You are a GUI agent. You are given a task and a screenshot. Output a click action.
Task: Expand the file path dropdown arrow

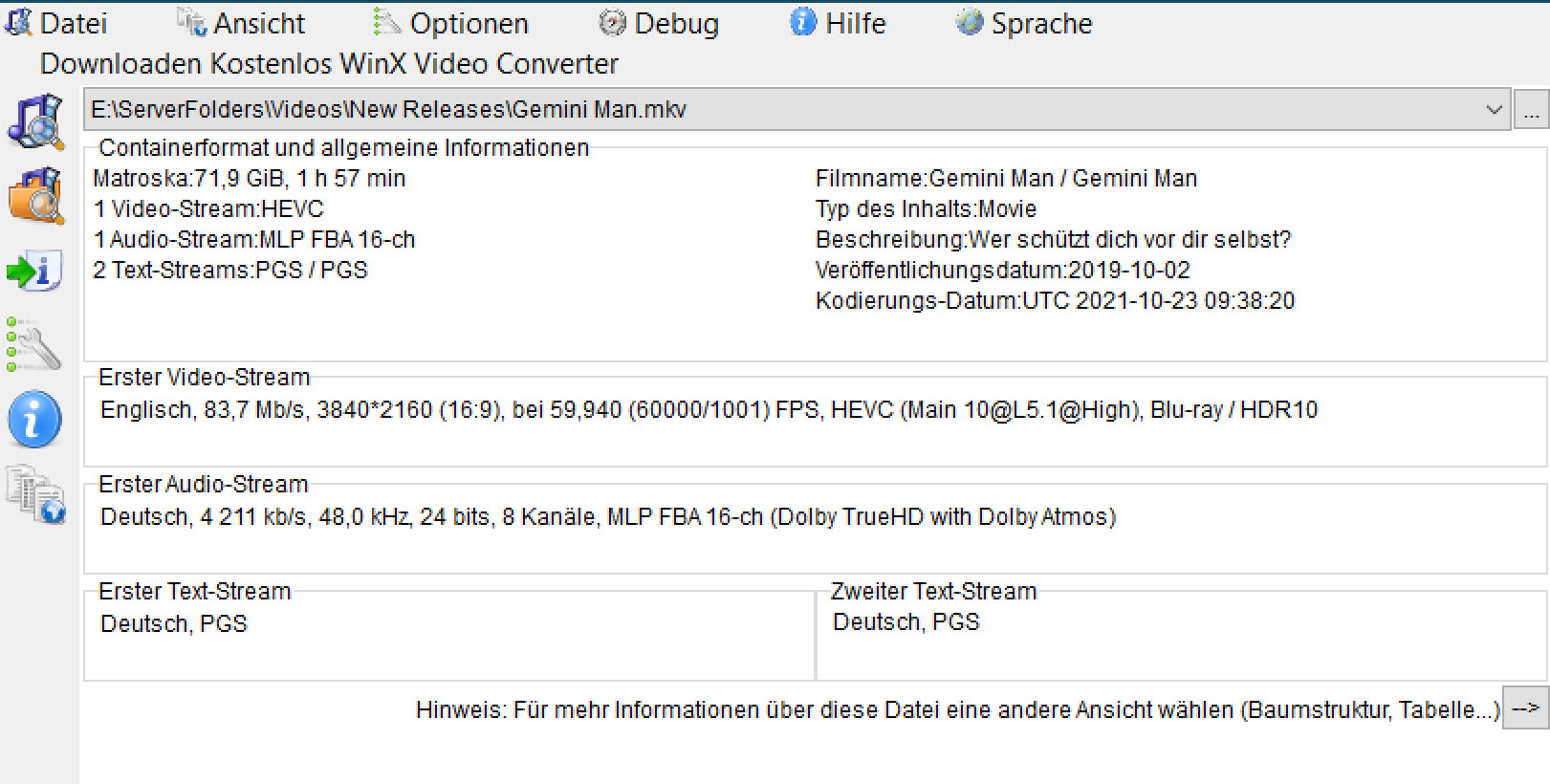point(1494,110)
